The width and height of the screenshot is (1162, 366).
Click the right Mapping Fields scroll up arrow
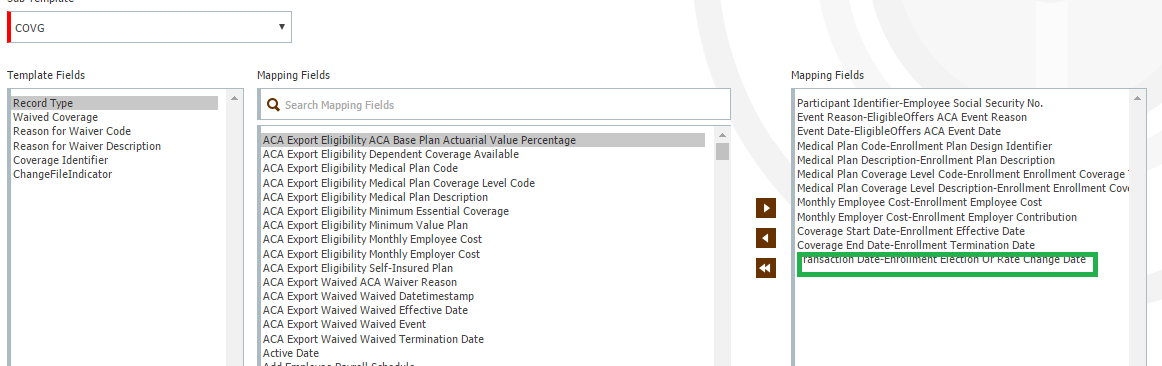click(1138, 98)
